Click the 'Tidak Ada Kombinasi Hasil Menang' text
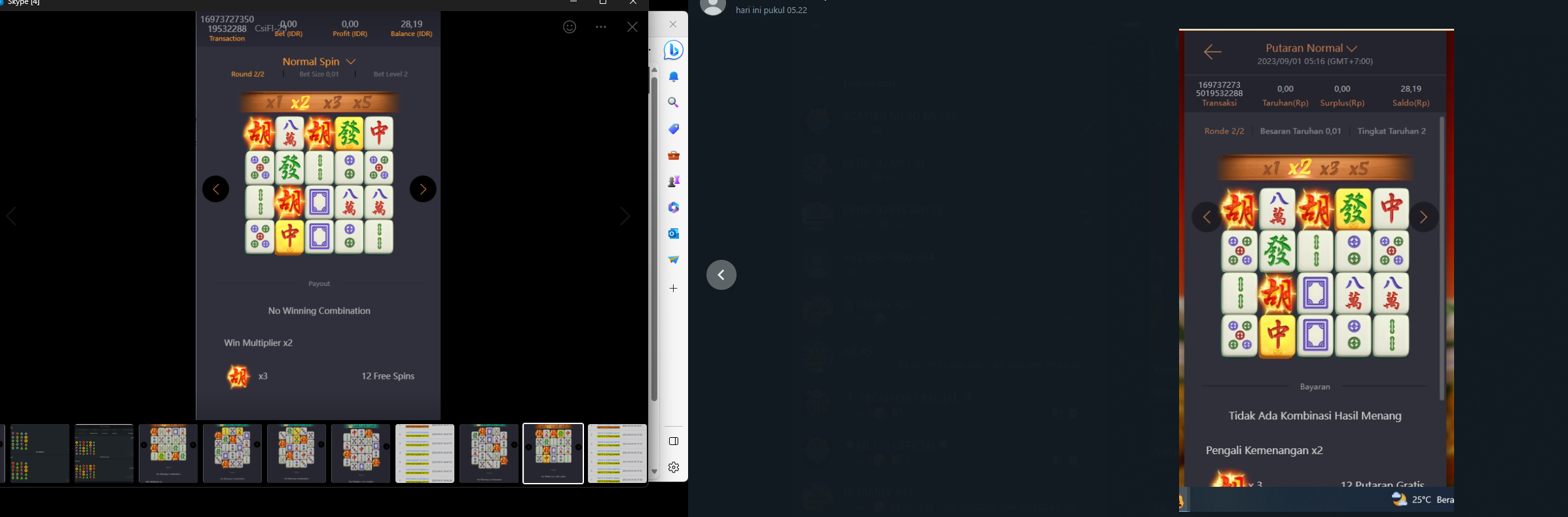 [1315, 416]
